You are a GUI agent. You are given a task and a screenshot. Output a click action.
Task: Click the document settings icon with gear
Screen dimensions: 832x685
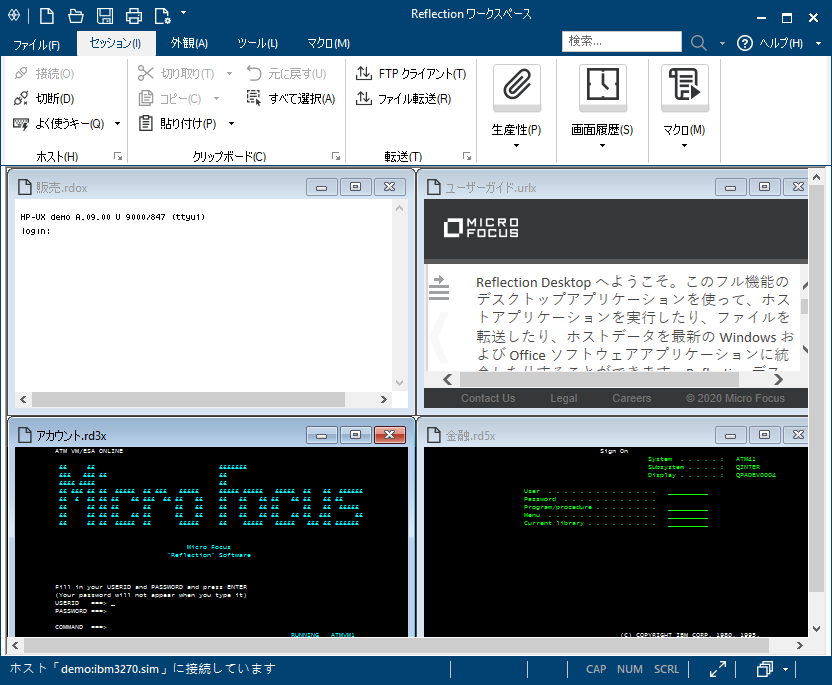tap(162, 16)
